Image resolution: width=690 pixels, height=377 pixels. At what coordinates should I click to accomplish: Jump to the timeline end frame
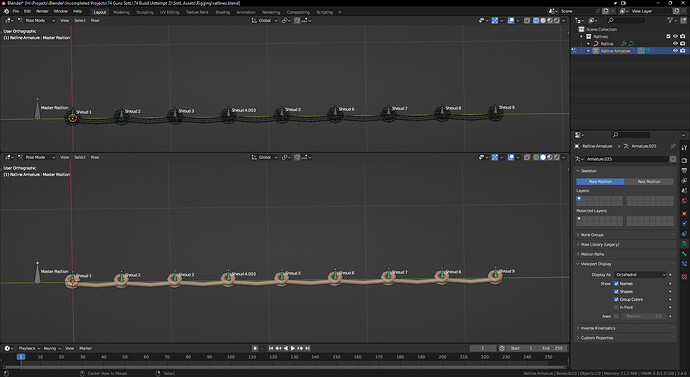coord(307,348)
